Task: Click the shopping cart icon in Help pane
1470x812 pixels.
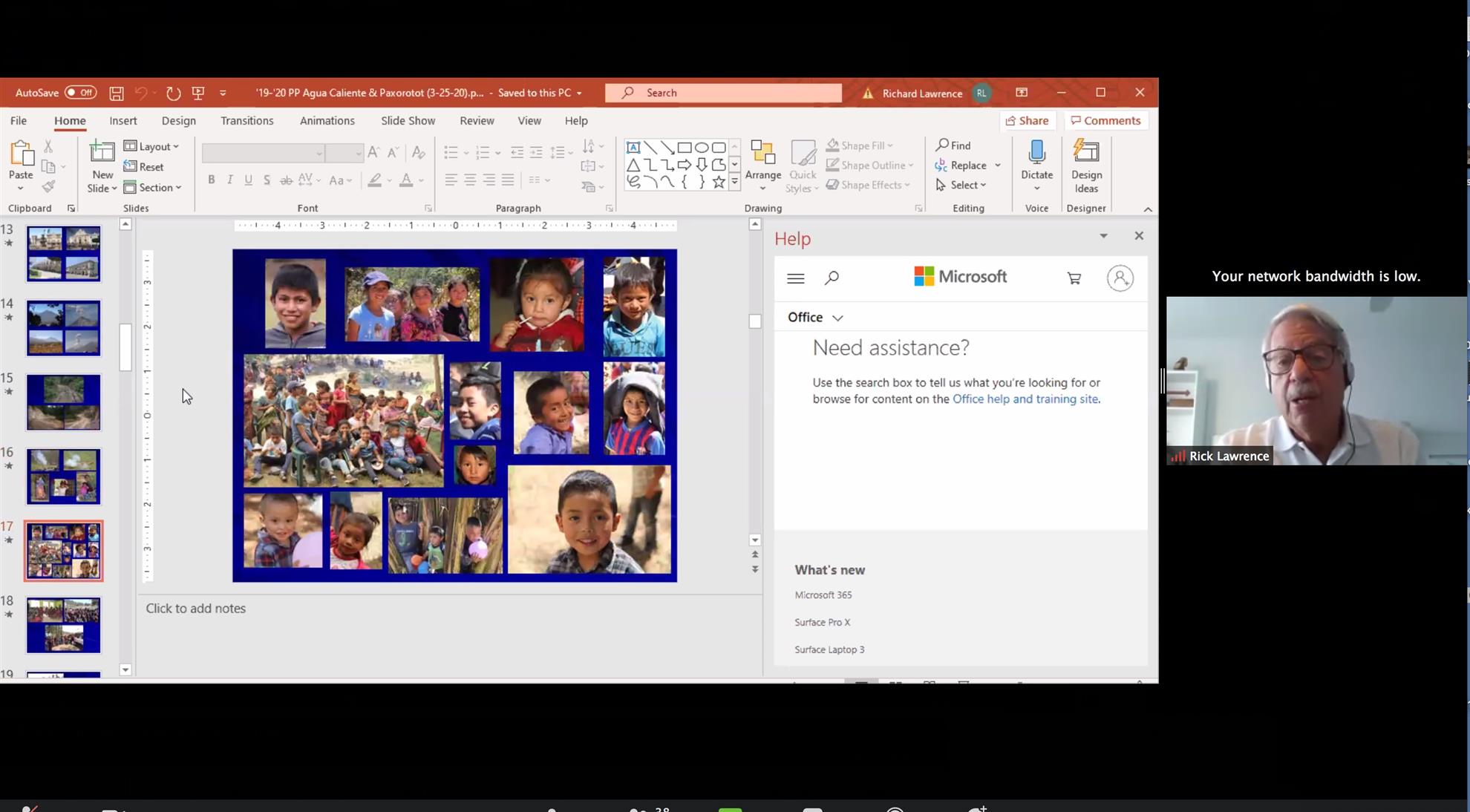Action: pos(1074,278)
